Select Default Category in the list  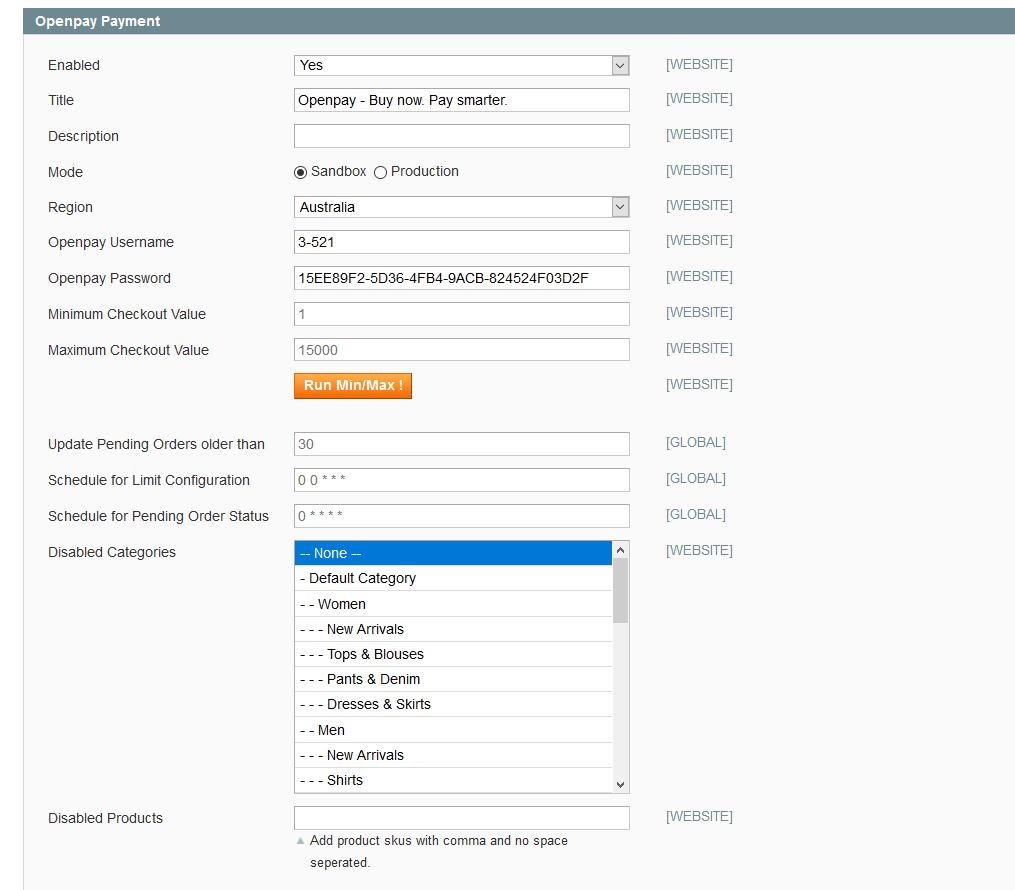(452, 578)
